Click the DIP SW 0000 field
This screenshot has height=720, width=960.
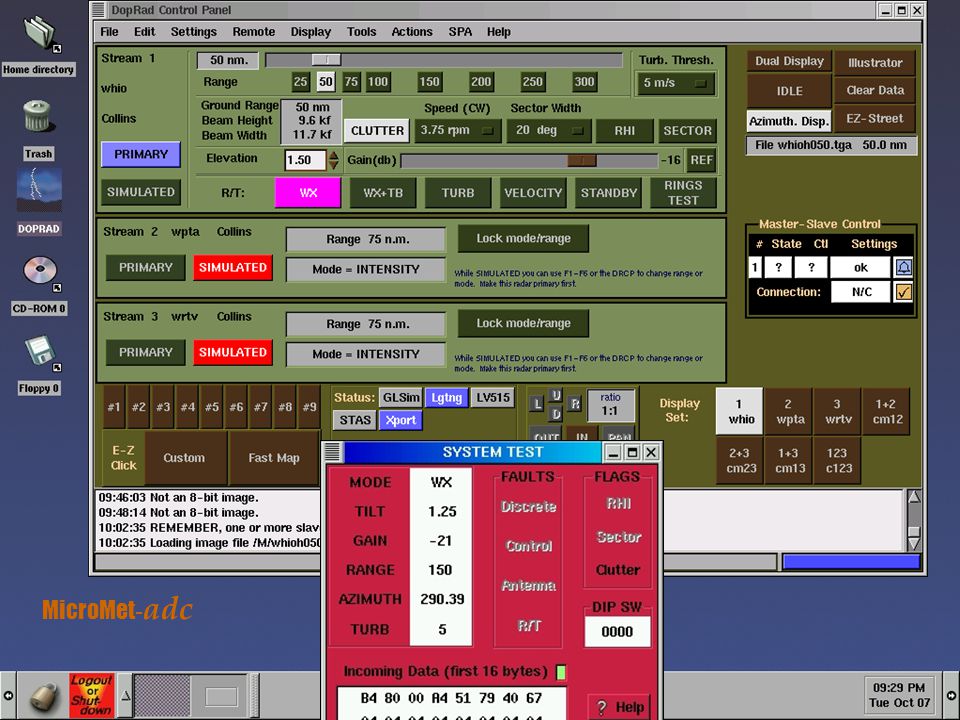coord(617,632)
